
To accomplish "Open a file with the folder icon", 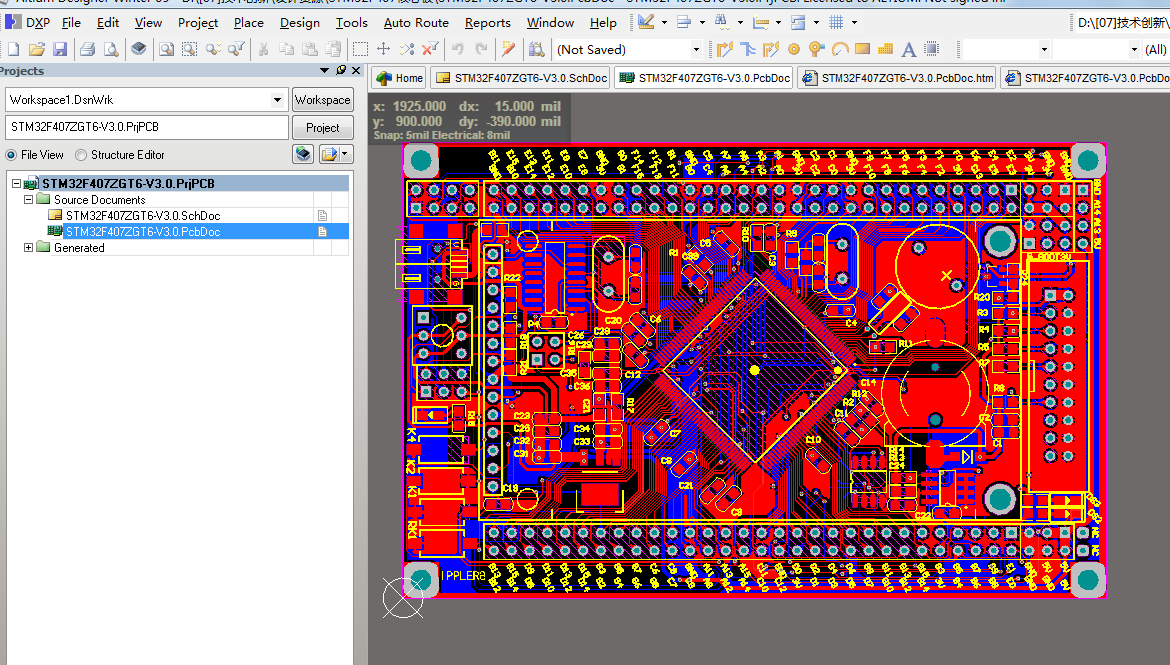I will (37, 49).
